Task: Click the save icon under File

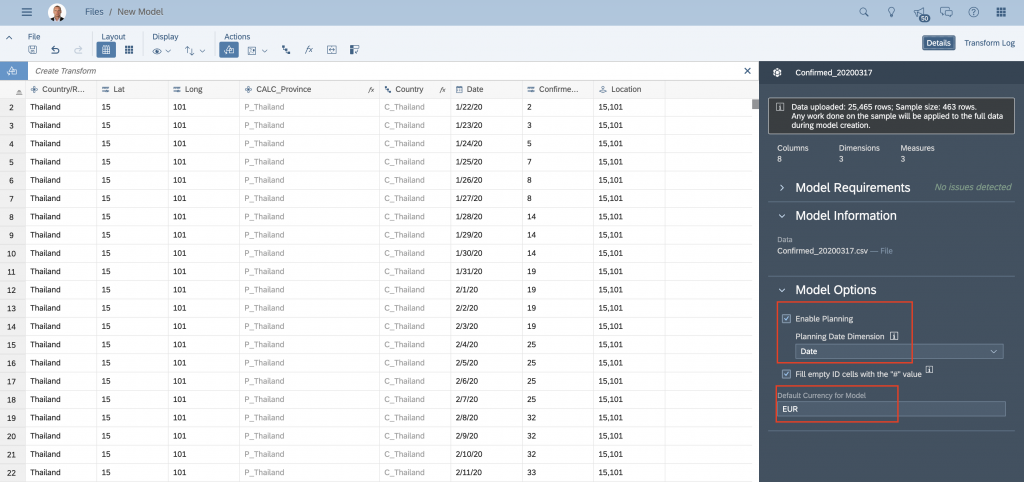Action: point(33,50)
